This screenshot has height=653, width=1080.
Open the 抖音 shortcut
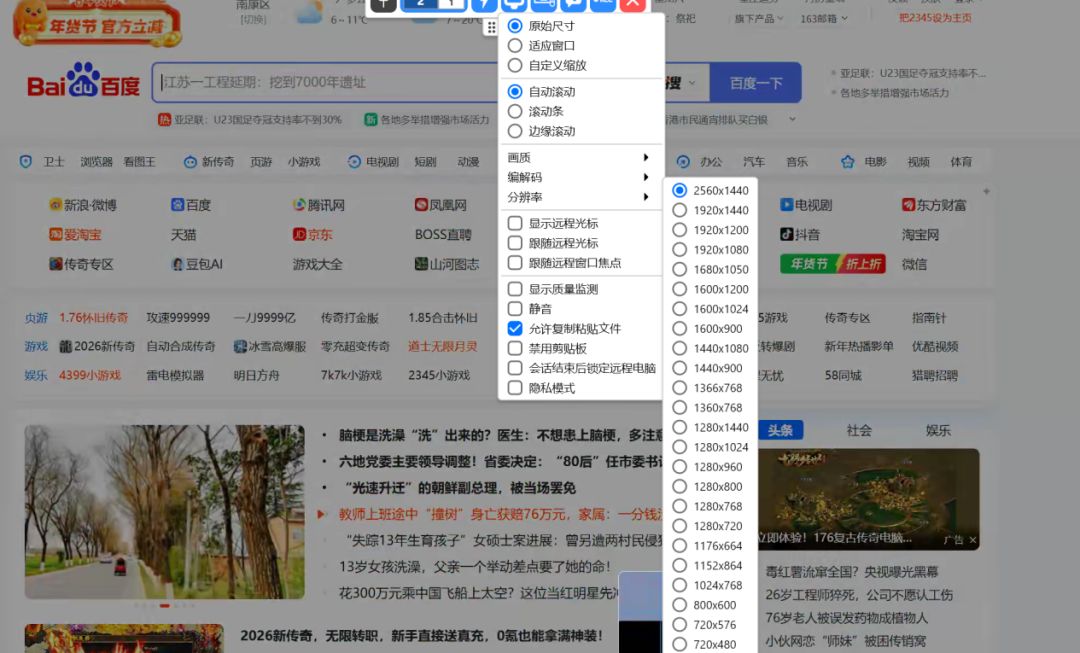800,234
